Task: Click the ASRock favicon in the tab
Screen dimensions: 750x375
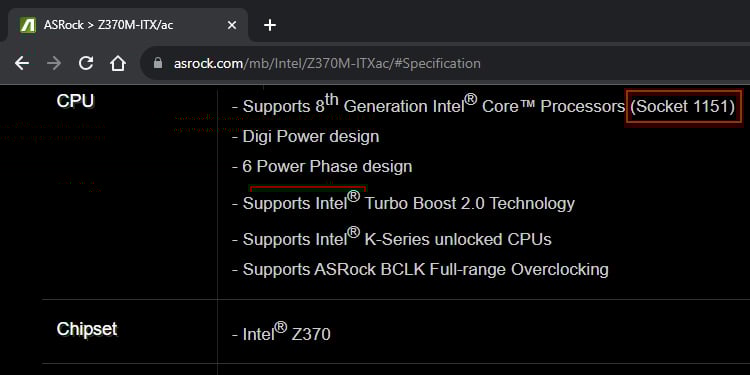Action: pyautogui.click(x=28, y=25)
